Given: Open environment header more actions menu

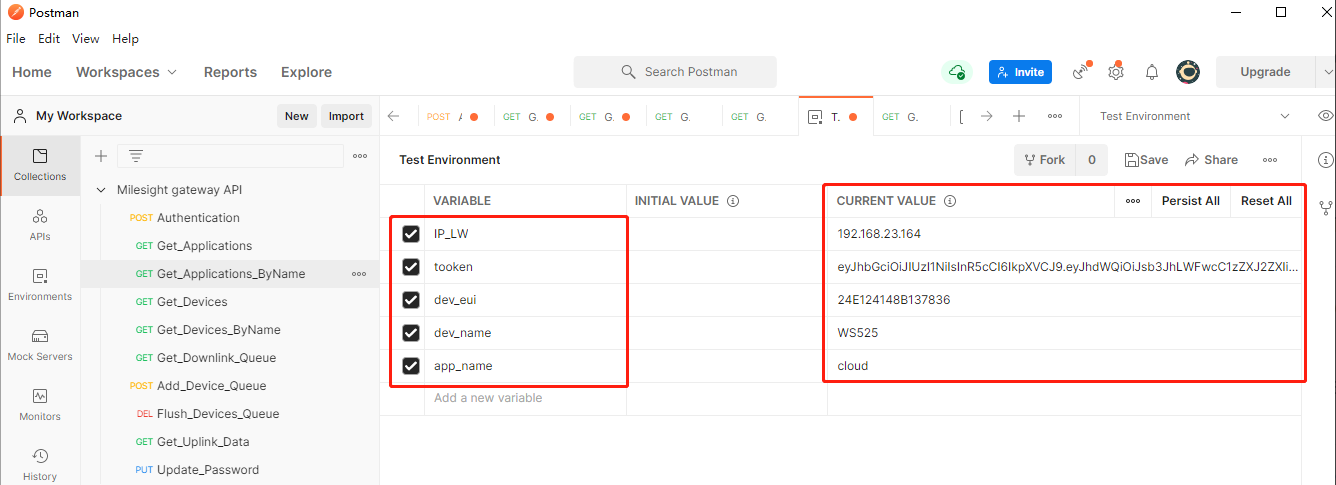Looking at the screenshot, I should [1270, 160].
